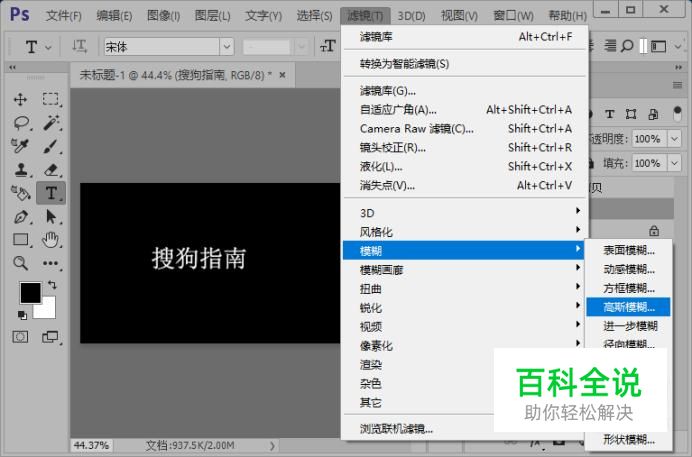The width and height of the screenshot is (692, 457).
Task: Select the Lasso tool
Action: [x=22, y=123]
